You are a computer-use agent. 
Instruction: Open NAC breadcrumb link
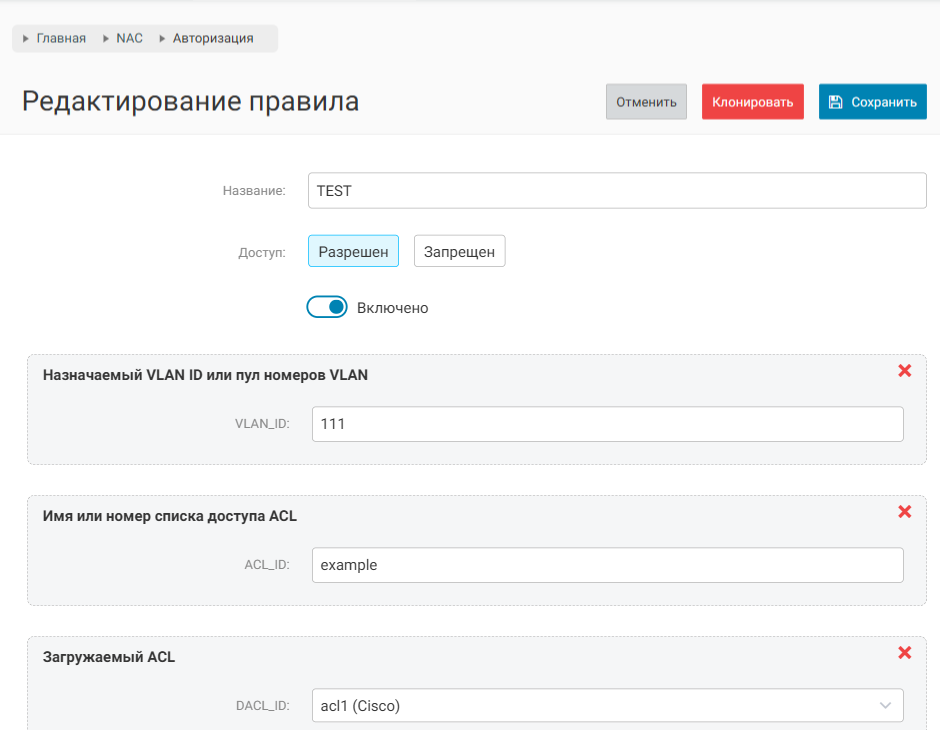[x=130, y=39]
